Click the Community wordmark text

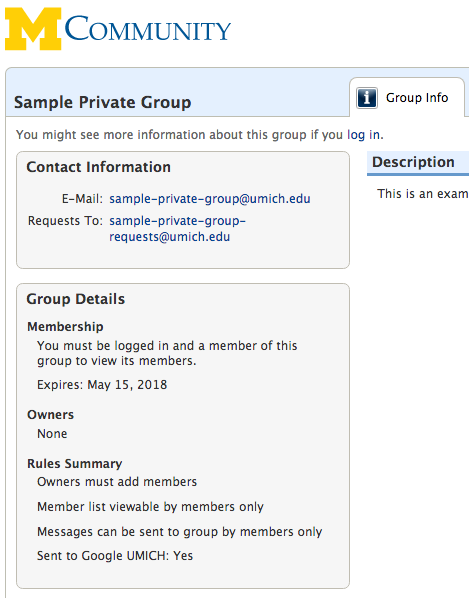(148, 28)
